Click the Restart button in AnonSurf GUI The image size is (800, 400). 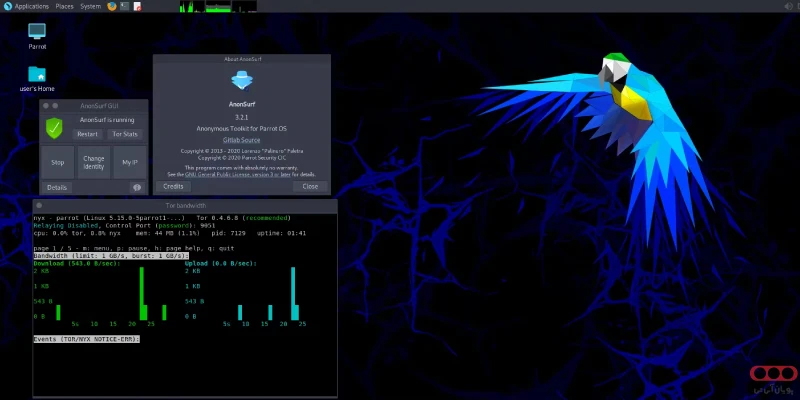(87, 134)
